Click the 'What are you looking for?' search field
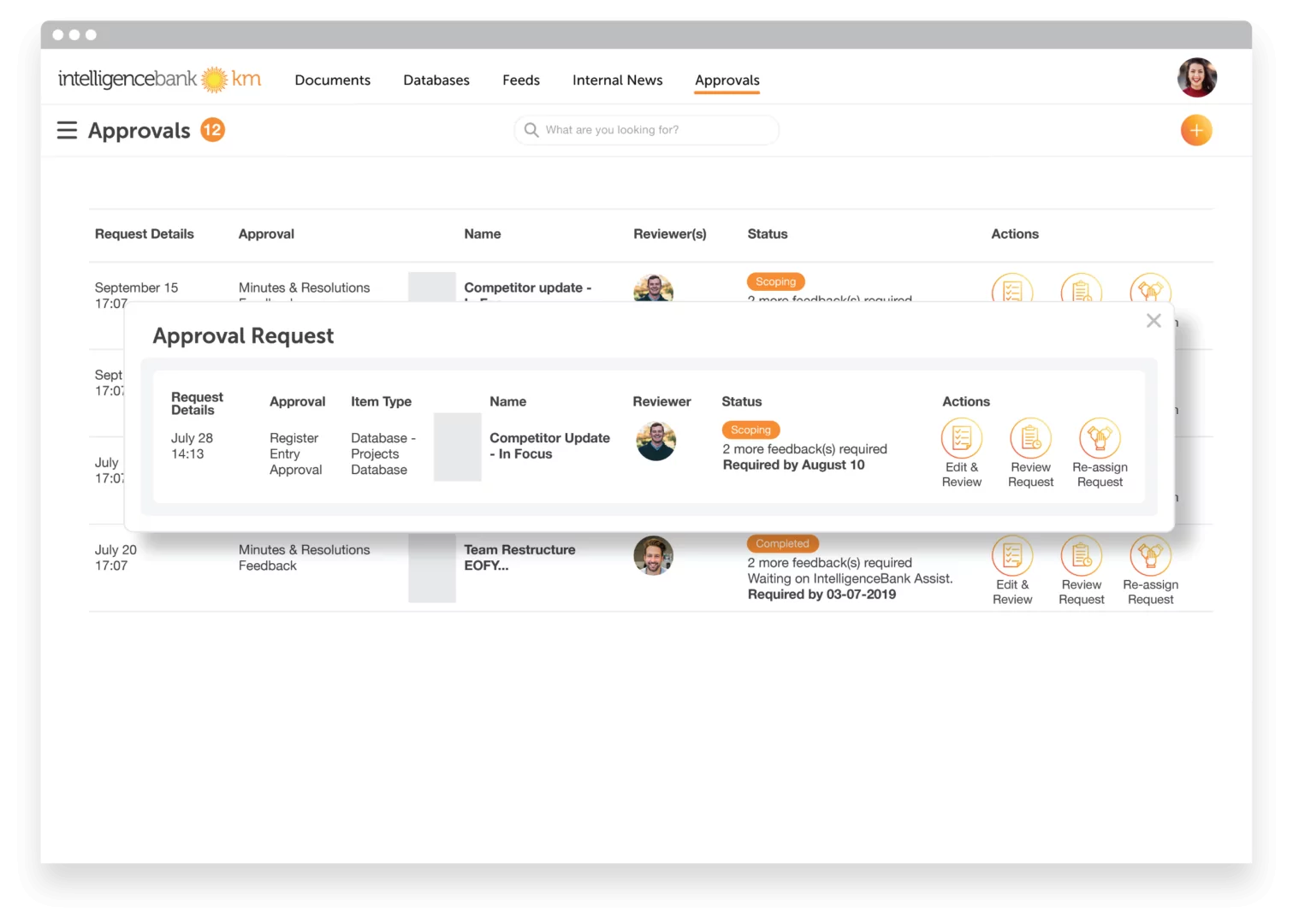 click(646, 130)
